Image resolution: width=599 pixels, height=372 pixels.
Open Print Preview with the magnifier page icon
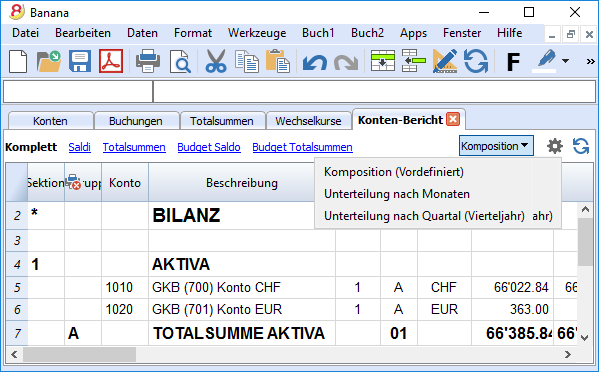click(x=180, y=61)
